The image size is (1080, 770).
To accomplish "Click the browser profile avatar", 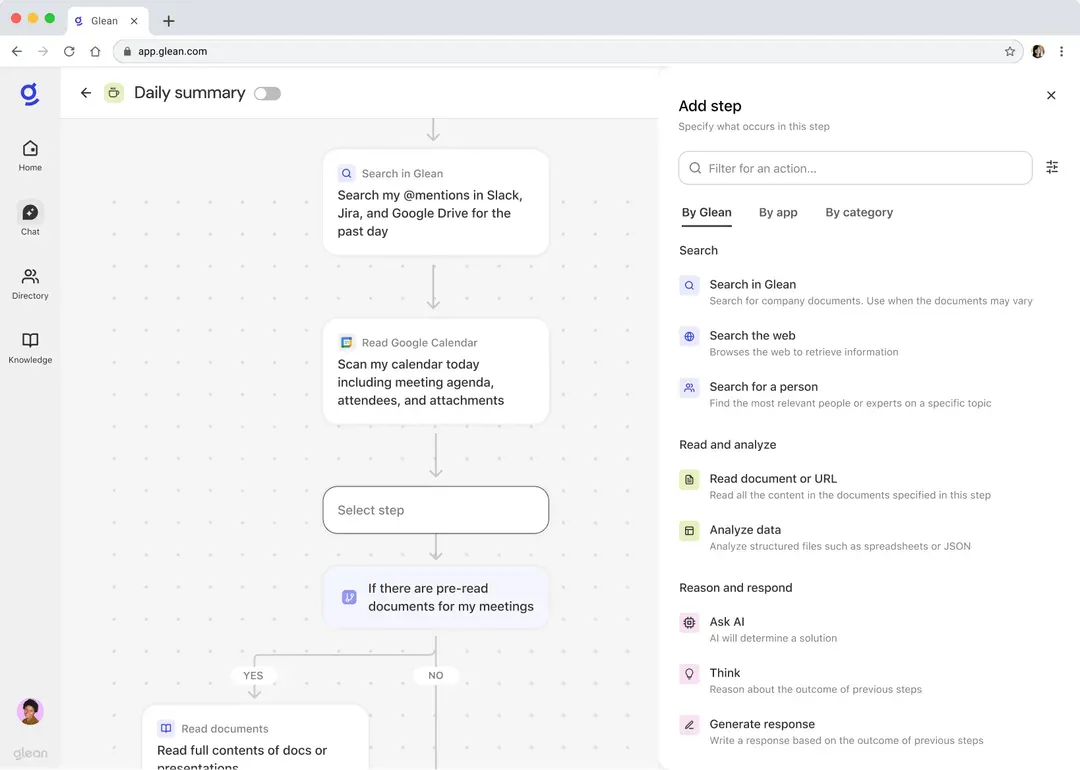I will [1038, 51].
